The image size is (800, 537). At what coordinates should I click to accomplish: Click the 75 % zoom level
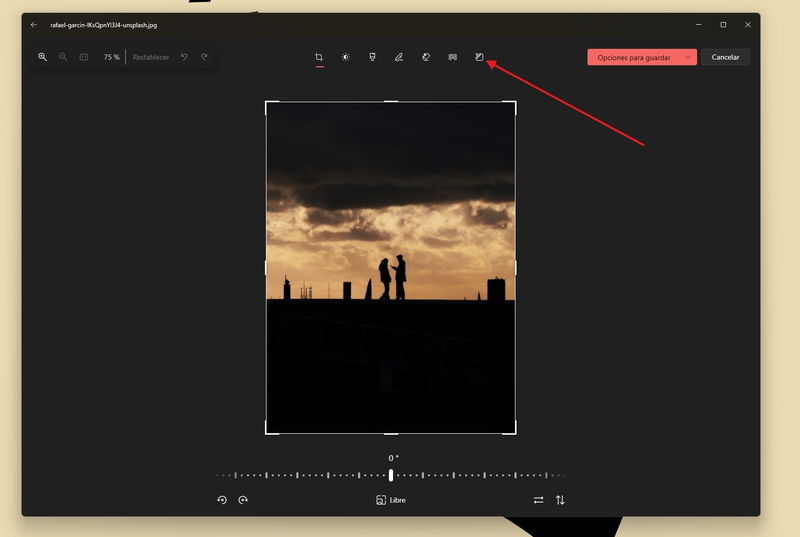pyautogui.click(x=110, y=57)
